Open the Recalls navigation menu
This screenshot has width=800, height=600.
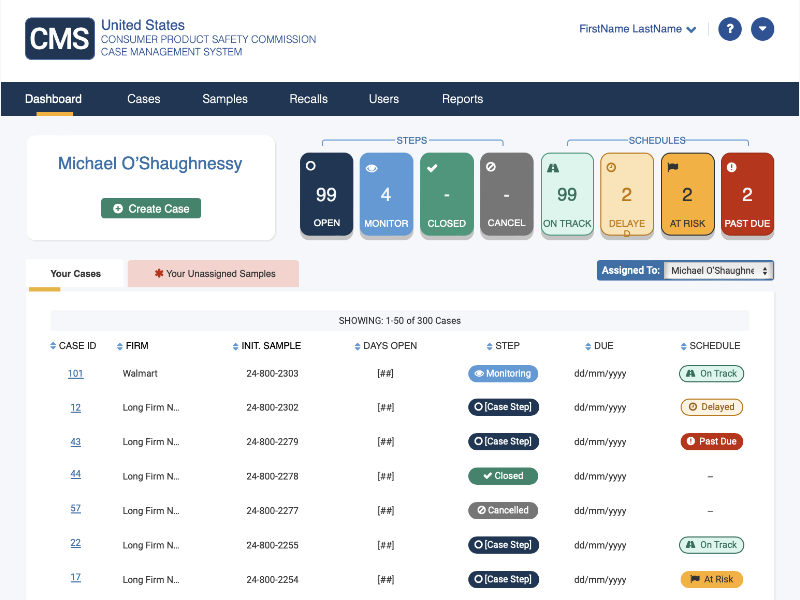pyautogui.click(x=308, y=99)
